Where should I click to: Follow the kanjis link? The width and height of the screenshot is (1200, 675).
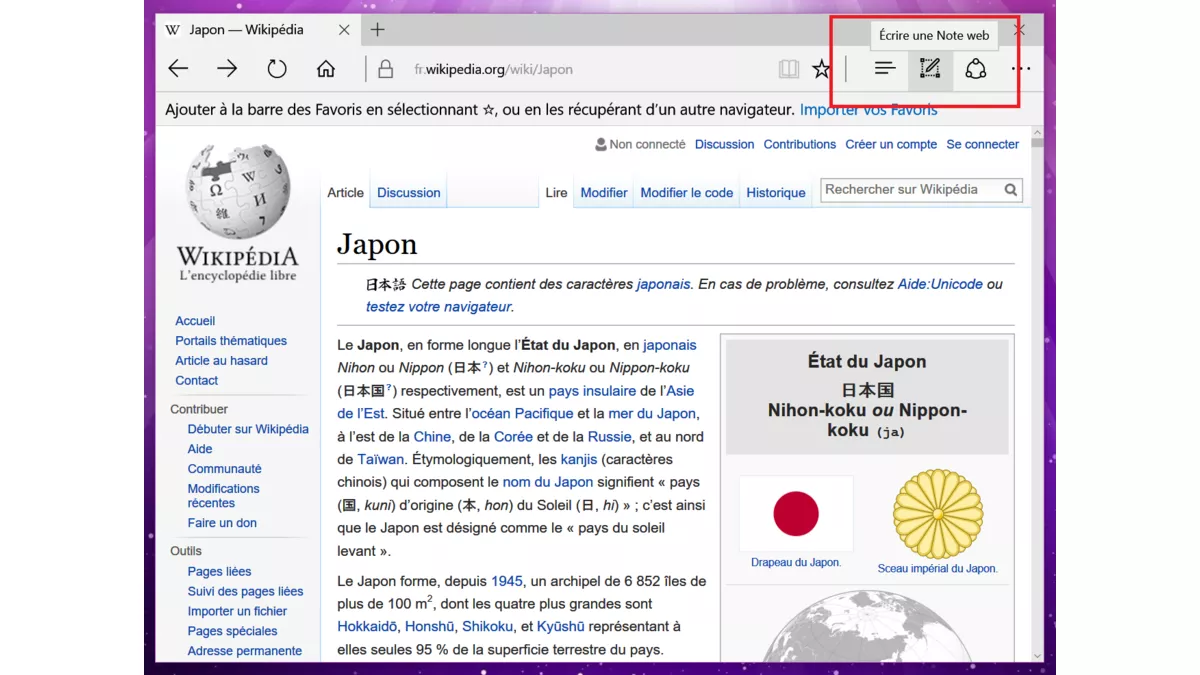tap(579, 460)
